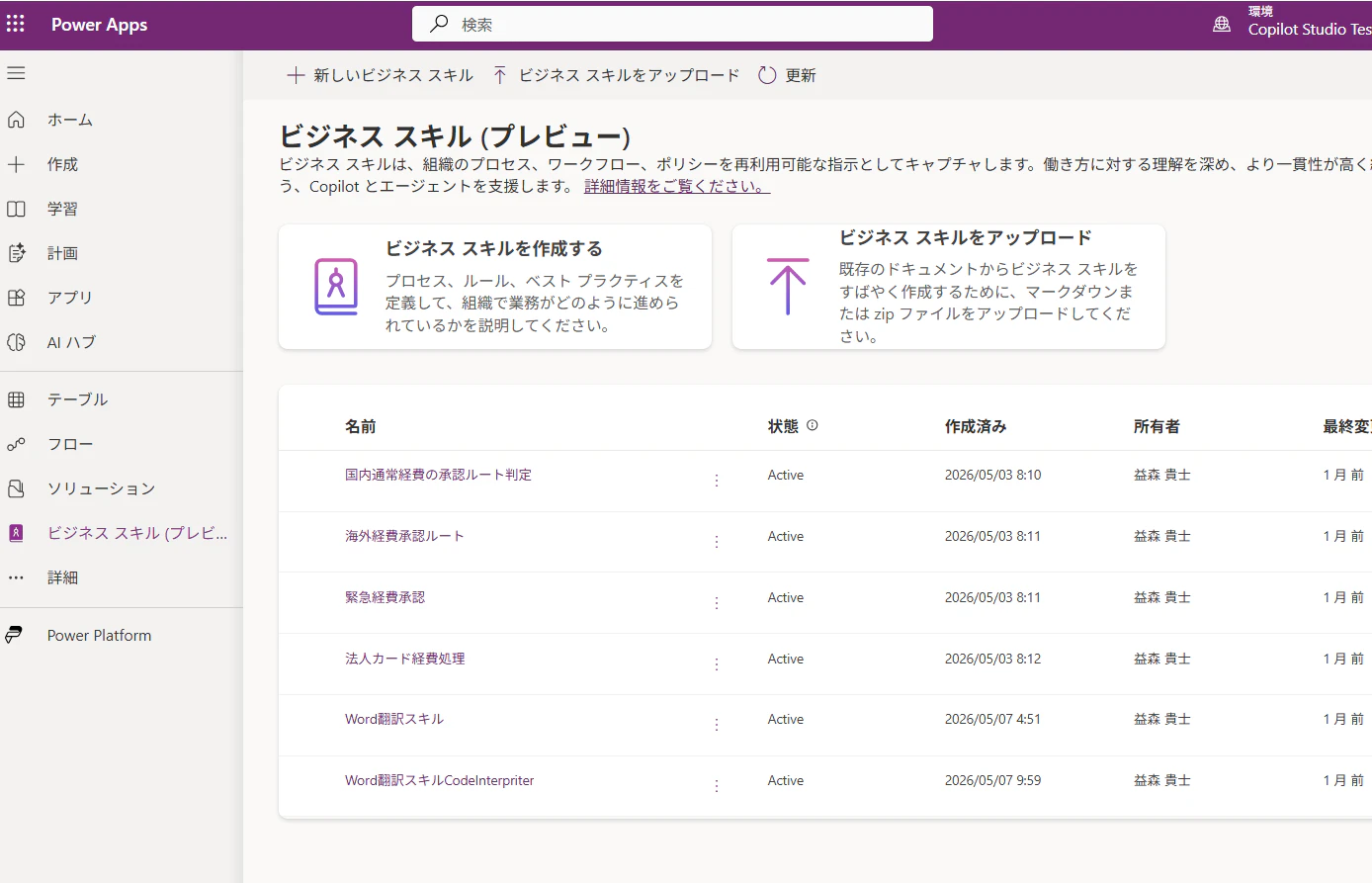Viewport: 1372px width, 883px height.
Task: Click the environment globe icon in header
Action: (x=1222, y=24)
